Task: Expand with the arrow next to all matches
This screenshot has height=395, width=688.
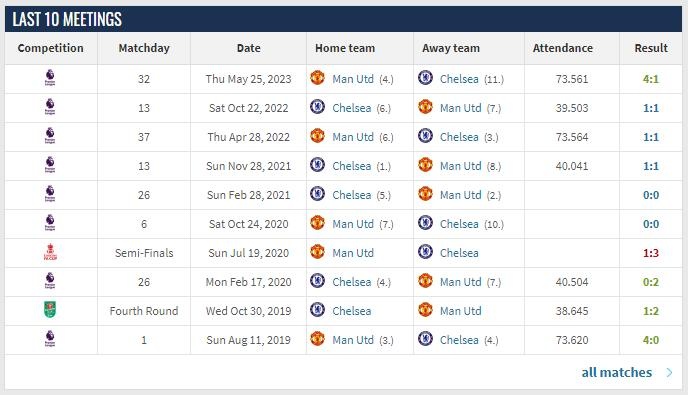Action: 669,373
